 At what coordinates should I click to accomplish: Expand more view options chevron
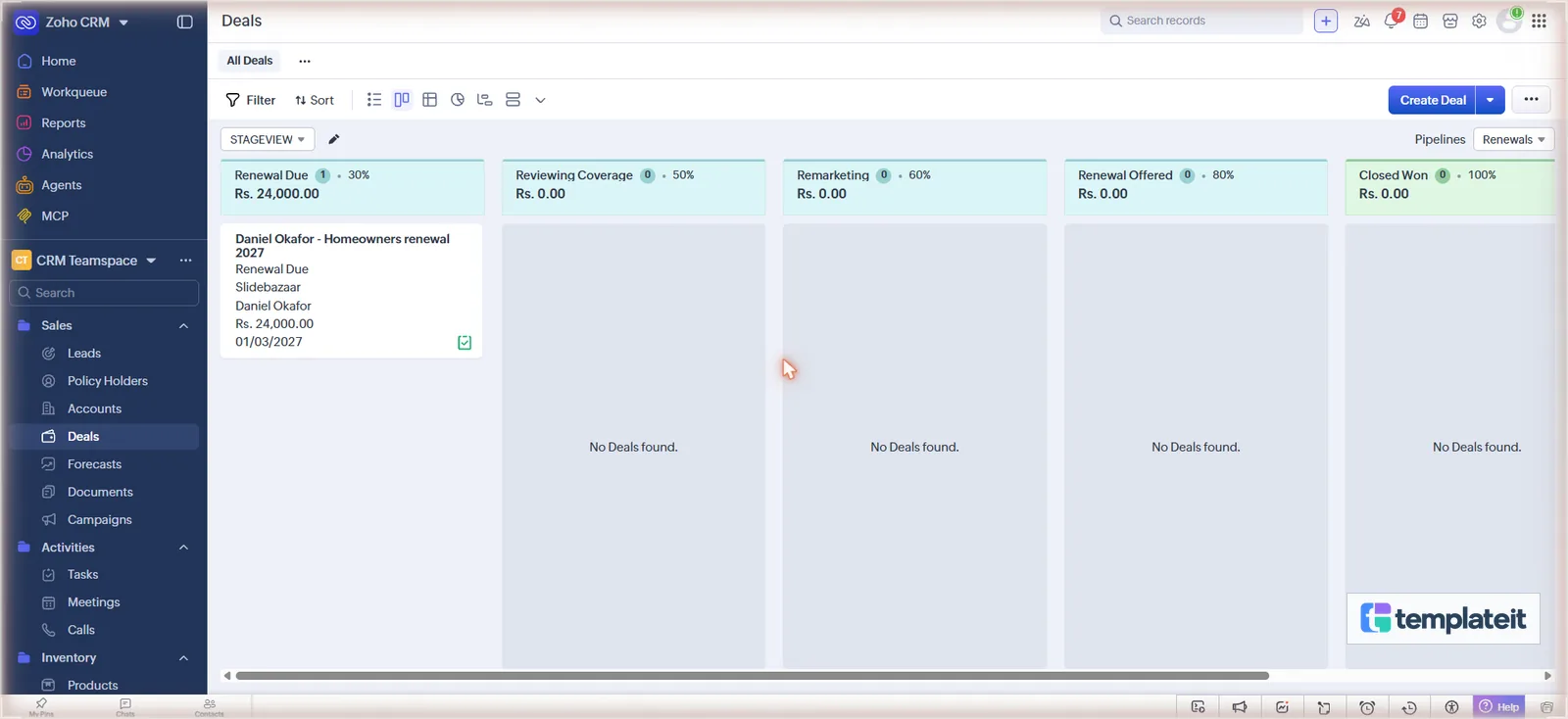[540, 100]
